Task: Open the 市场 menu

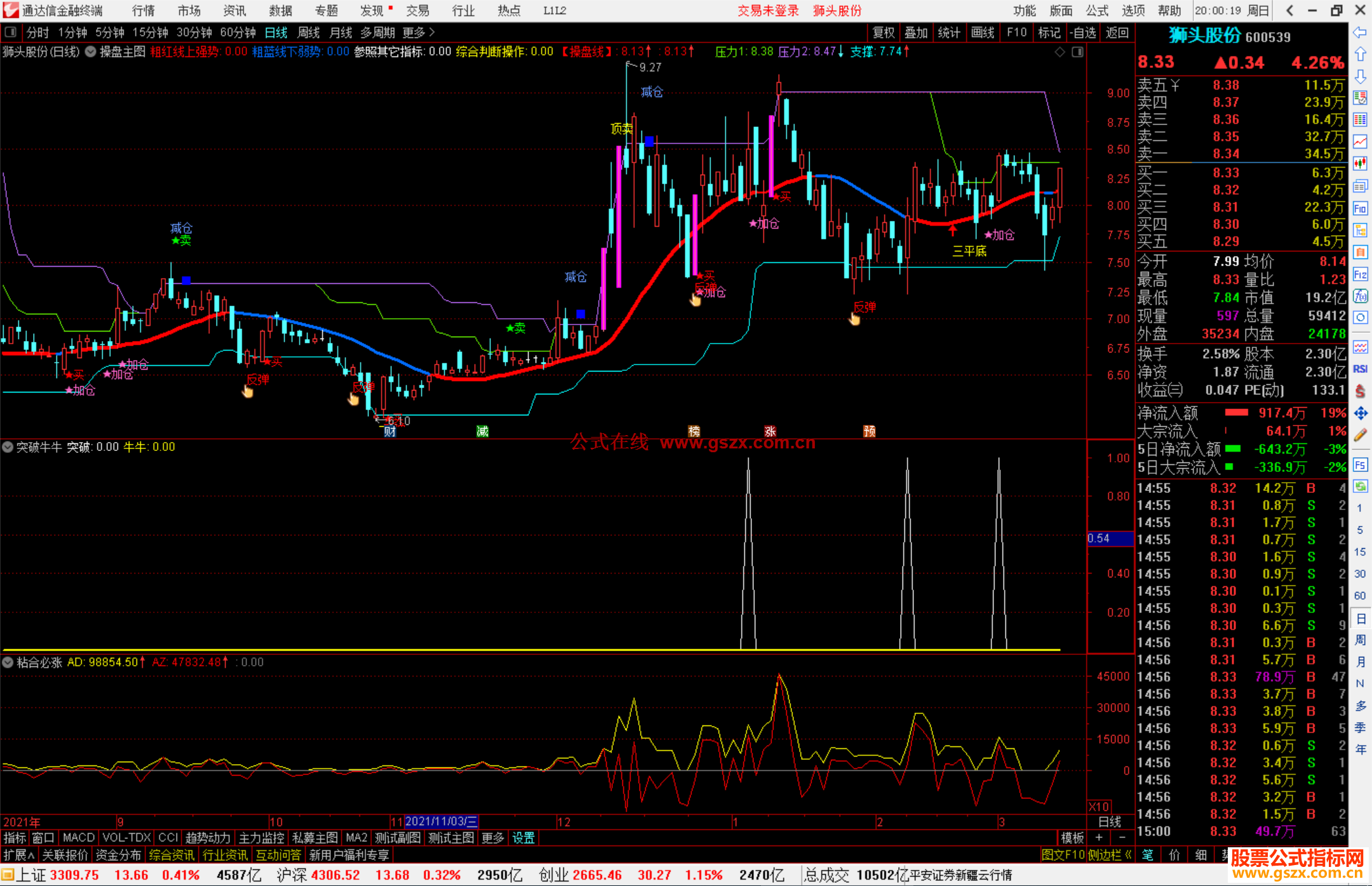Action: coord(189,10)
